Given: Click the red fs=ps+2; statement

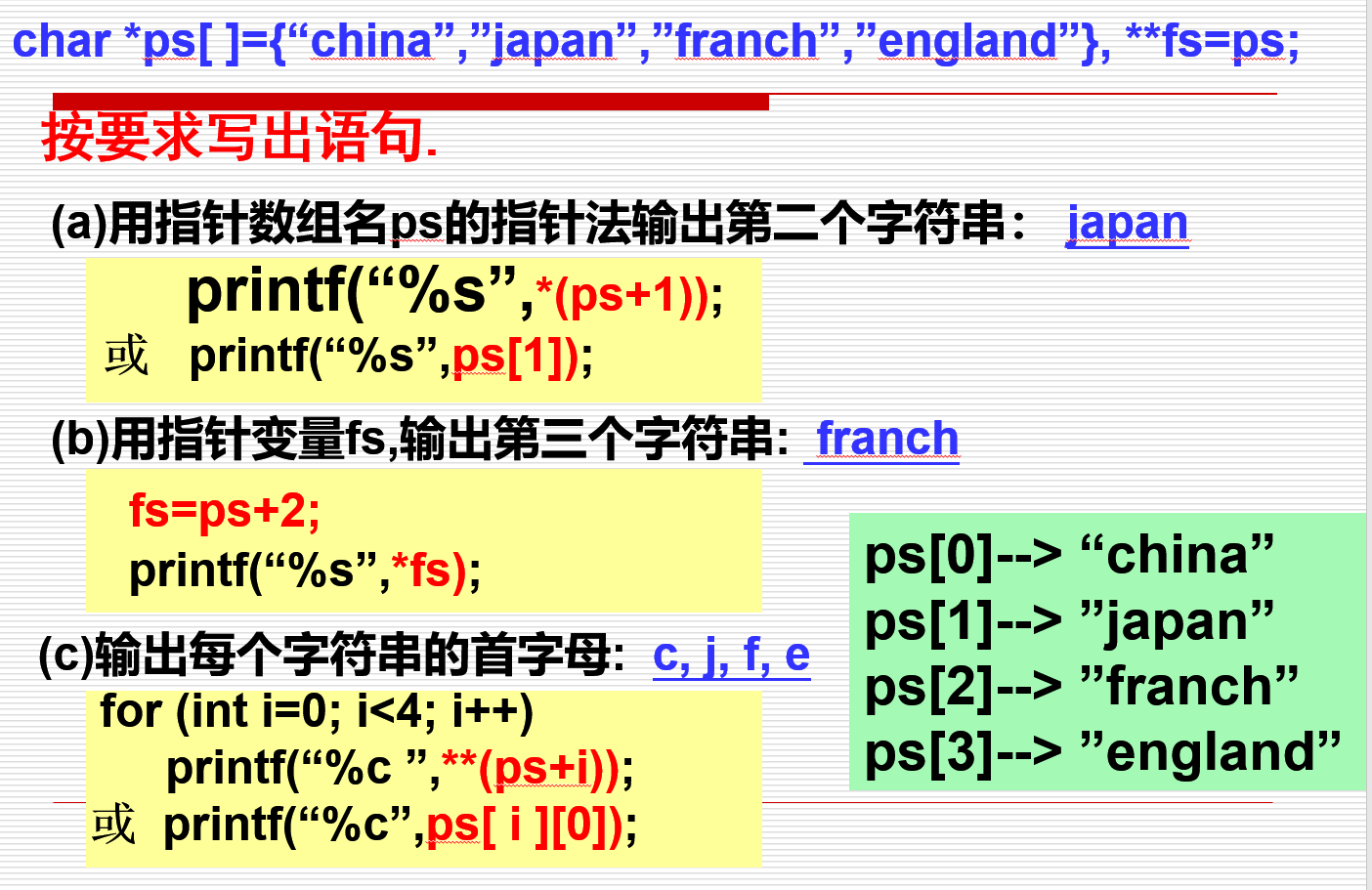Looking at the screenshot, I should (224, 511).
